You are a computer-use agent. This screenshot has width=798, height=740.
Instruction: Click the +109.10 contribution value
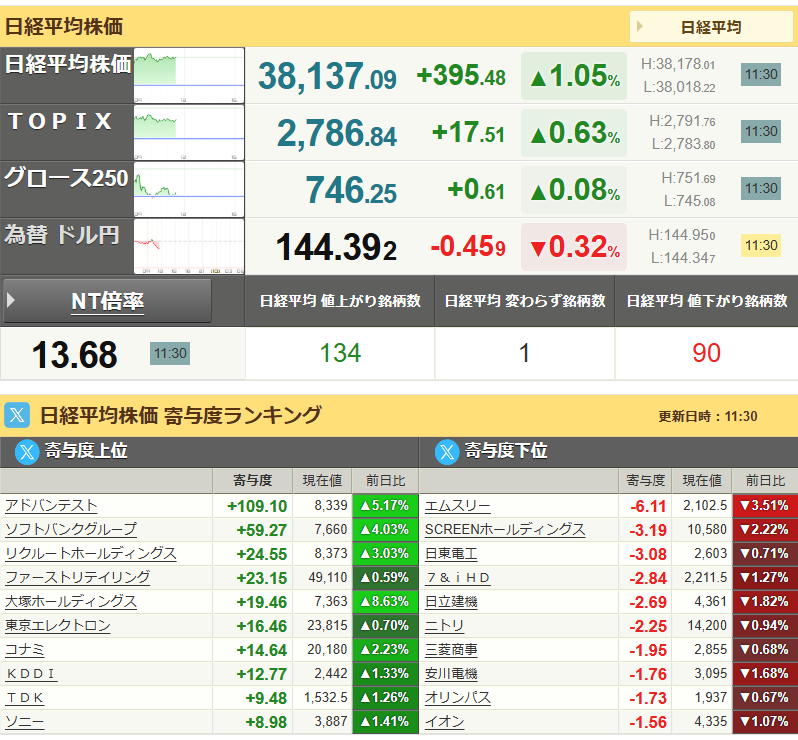pos(257,506)
